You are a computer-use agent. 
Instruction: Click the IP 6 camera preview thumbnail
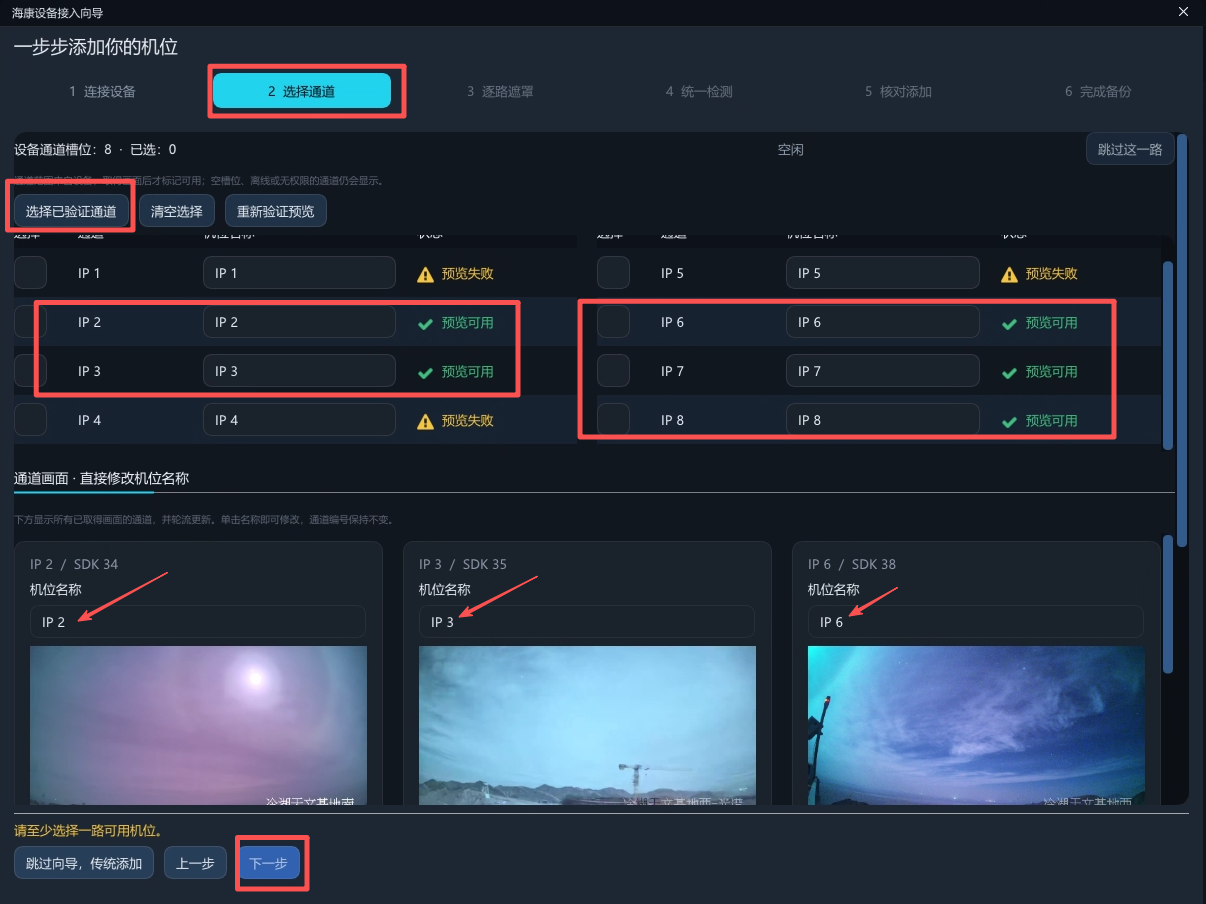click(x=976, y=725)
